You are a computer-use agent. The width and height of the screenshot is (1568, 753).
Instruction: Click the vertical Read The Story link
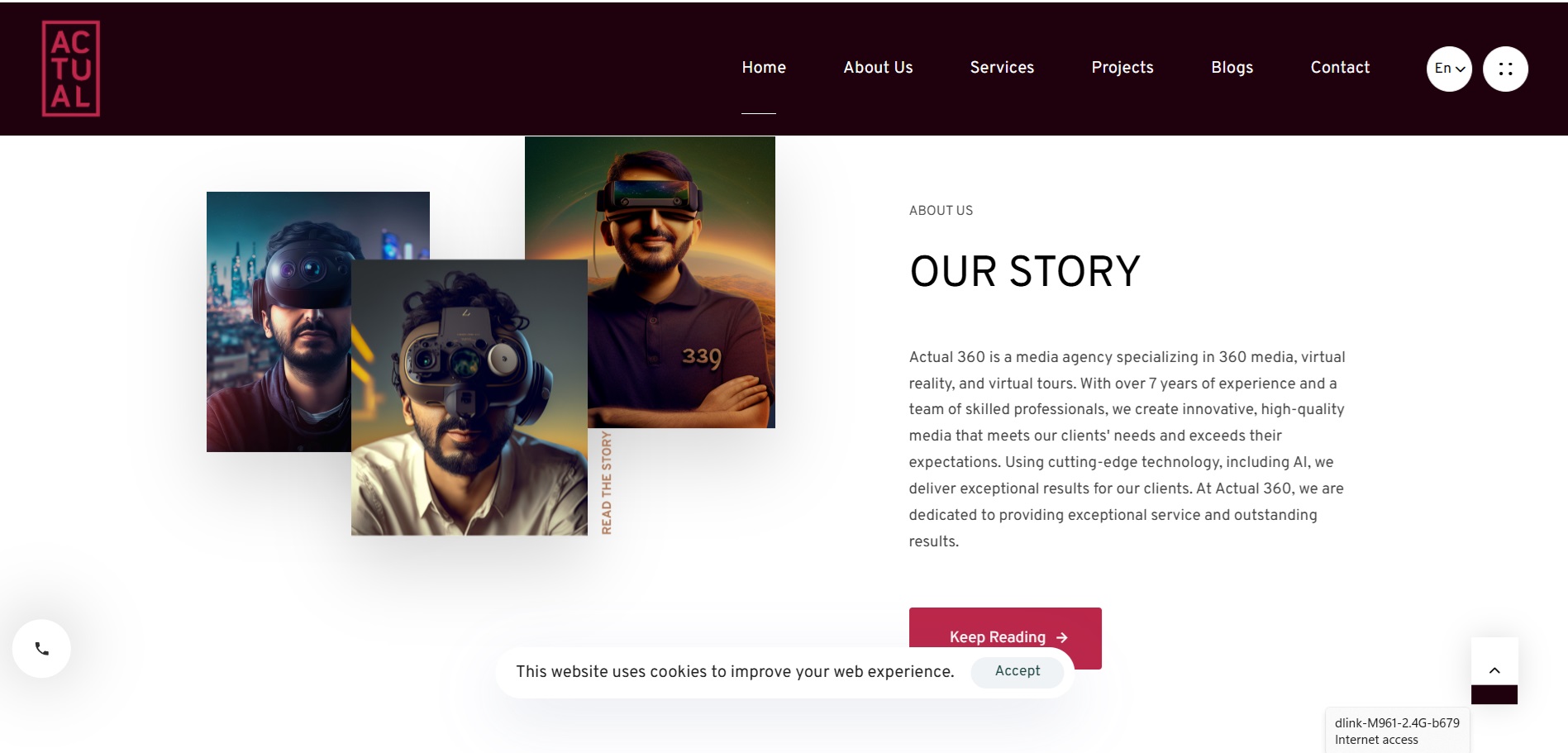[x=607, y=483]
